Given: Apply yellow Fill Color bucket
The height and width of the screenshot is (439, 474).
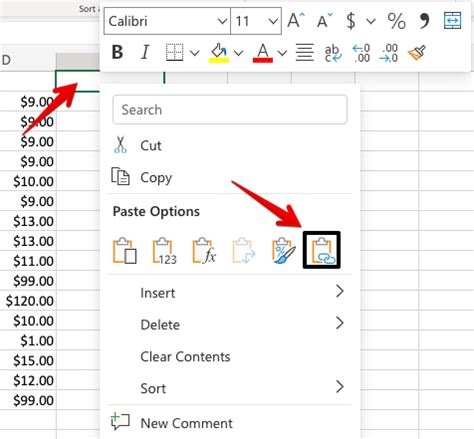Looking at the screenshot, I should [x=219, y=53].
